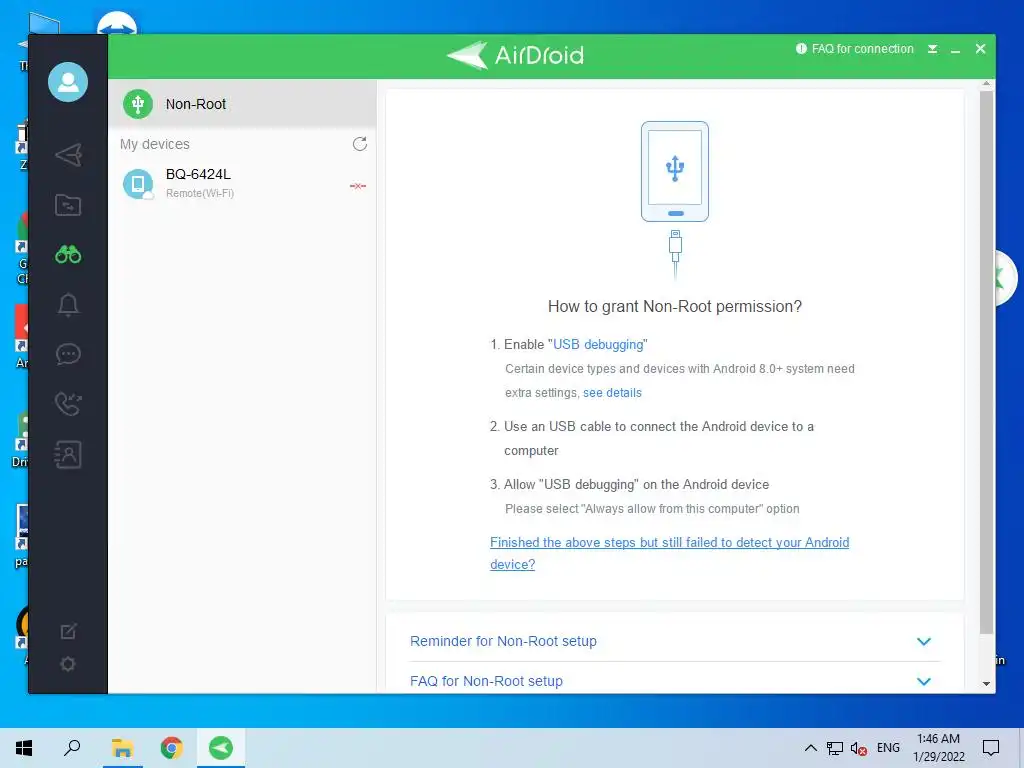This screenshot has width=1024, height=768.
Task: Click the network icon in system tray
Action: (835, 748)
